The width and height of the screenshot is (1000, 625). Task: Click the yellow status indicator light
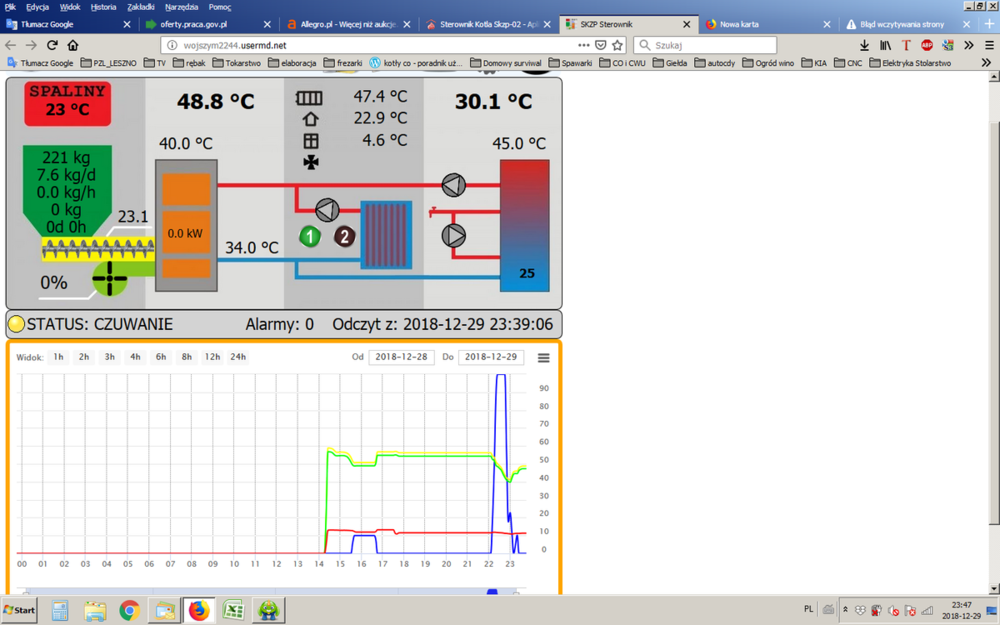pyautogui.click(x=17, y=324)
